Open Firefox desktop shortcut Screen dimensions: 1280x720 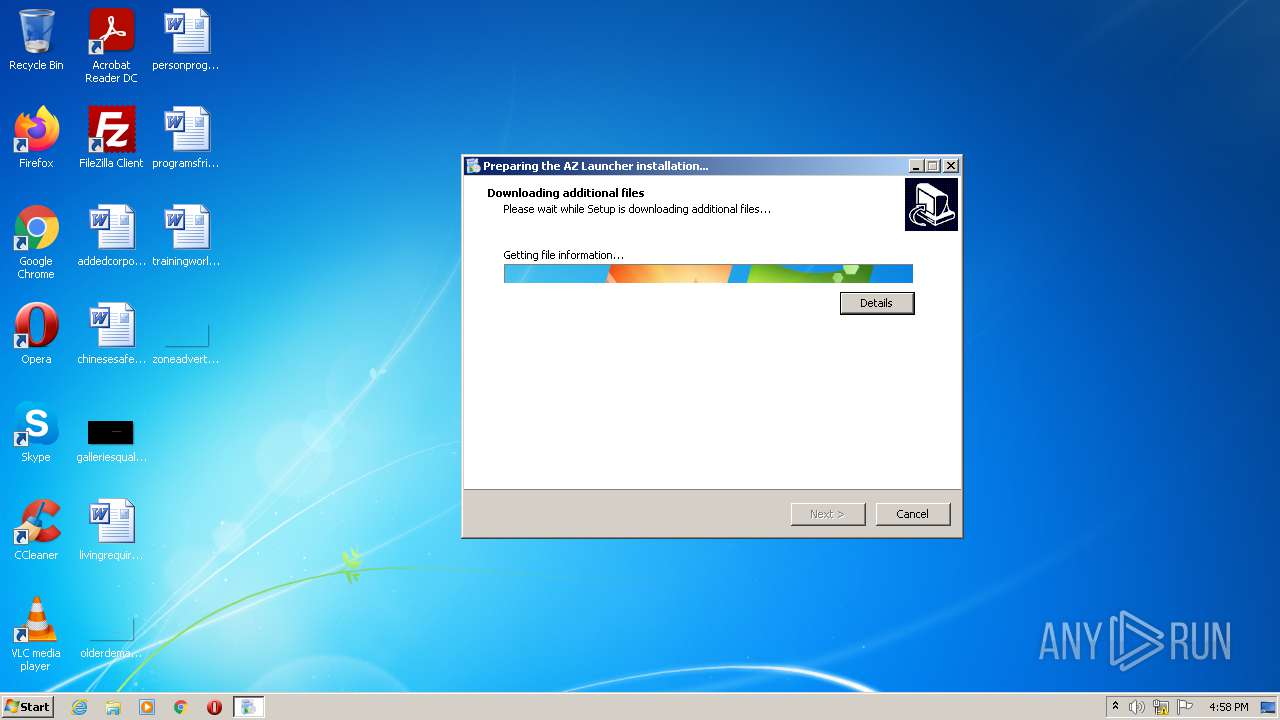(x=36, y=138)
